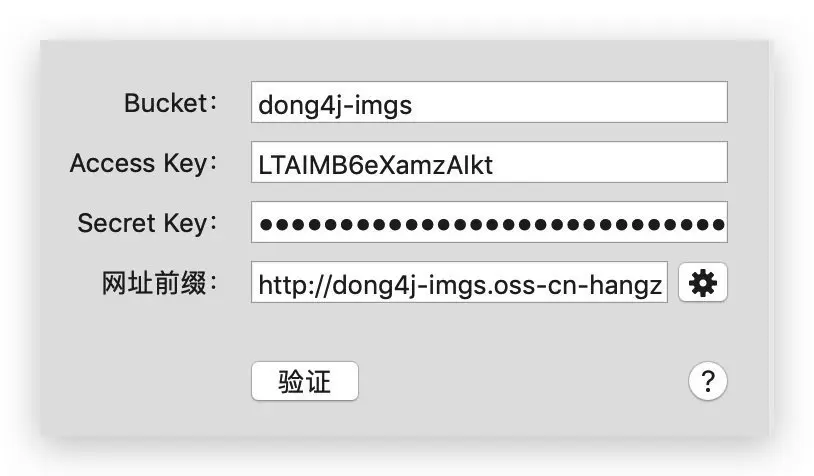Click the hidden password dots

(x=489, y=224)
